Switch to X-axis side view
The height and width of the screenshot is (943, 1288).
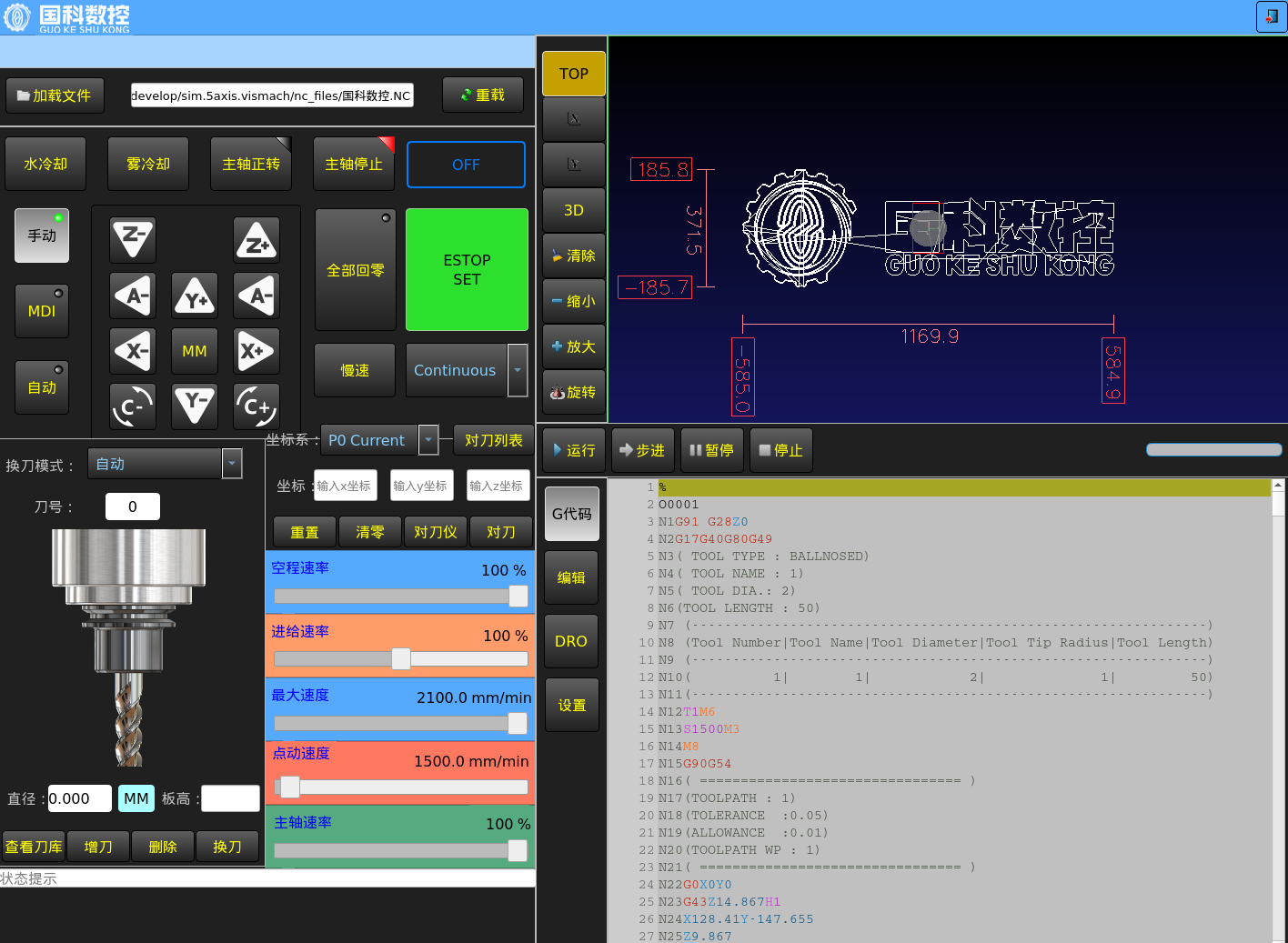tap(574, 119)
